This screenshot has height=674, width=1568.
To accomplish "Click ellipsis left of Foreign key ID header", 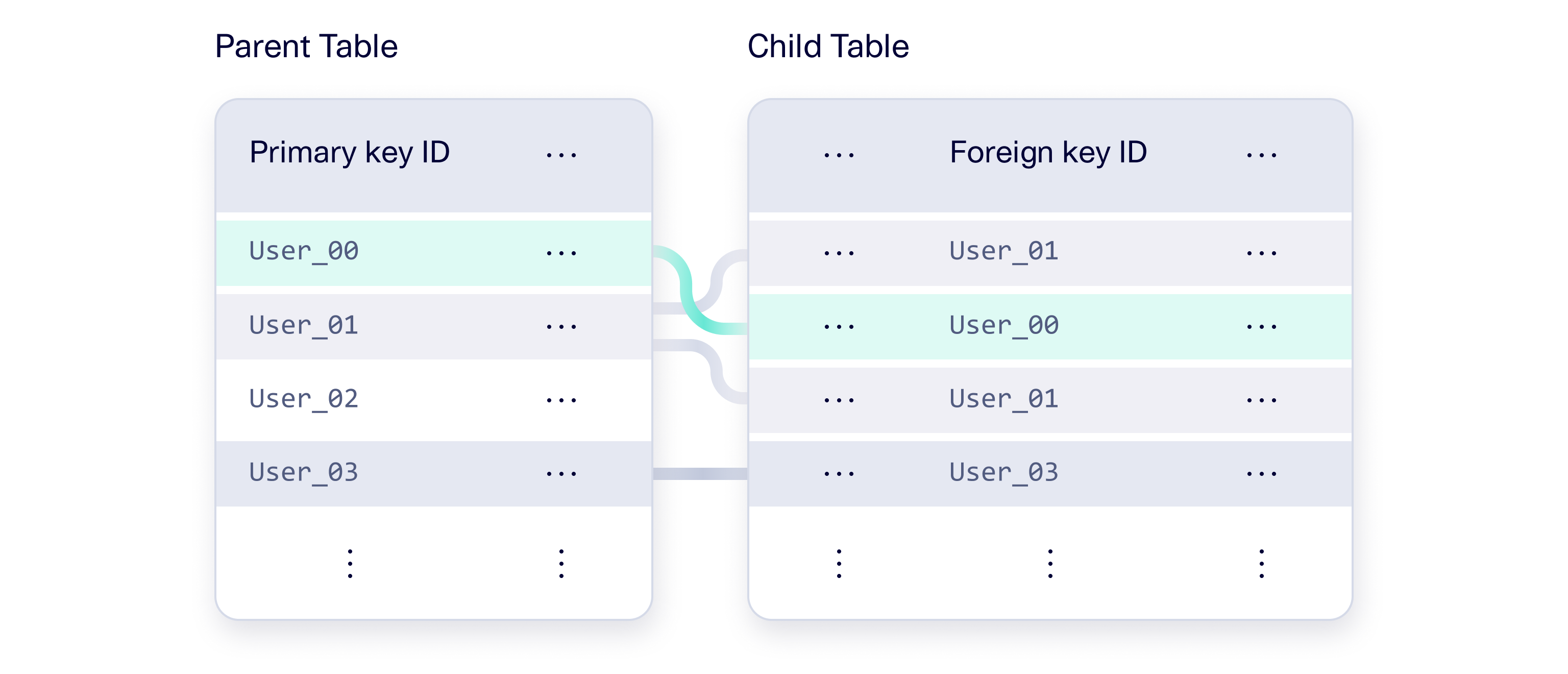I will (x=839, y=156).
